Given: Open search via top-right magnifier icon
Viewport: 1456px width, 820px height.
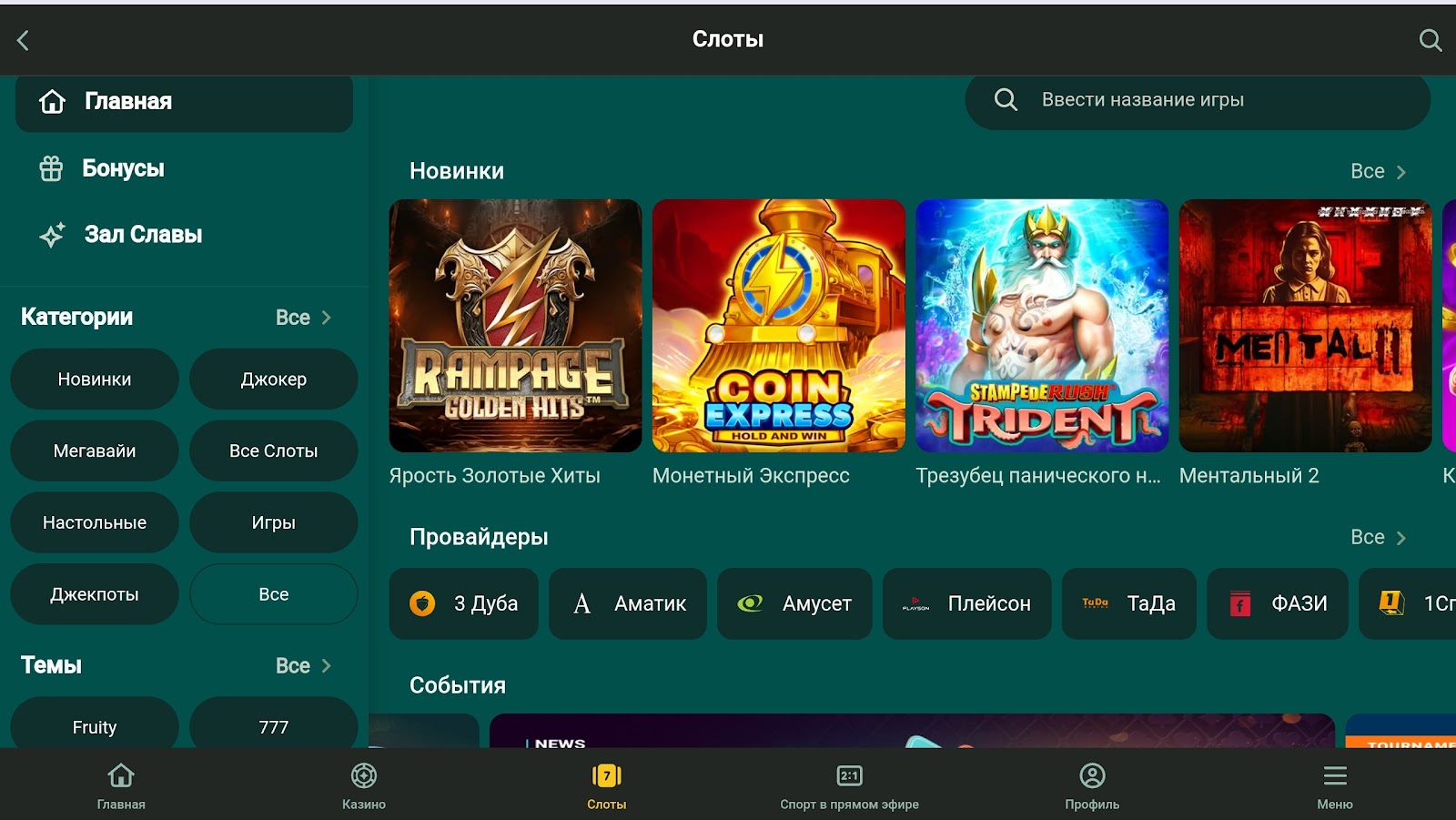Looking at the screenshot, I should 1430,40.
